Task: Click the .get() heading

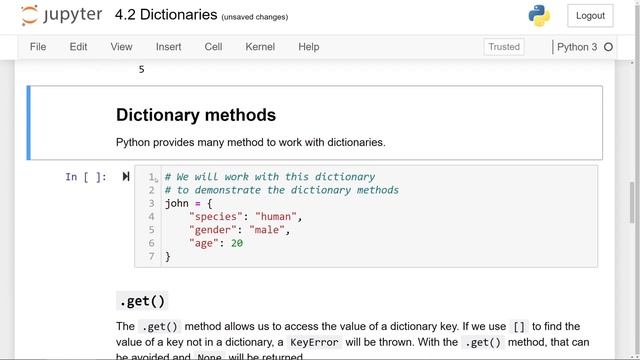Action: point(142,301)
